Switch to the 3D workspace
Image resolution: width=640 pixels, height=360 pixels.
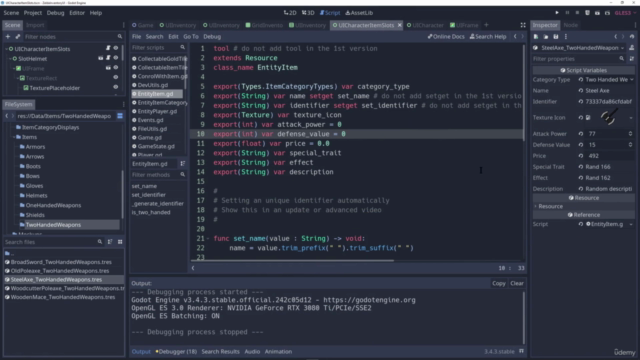click(308, 13)
